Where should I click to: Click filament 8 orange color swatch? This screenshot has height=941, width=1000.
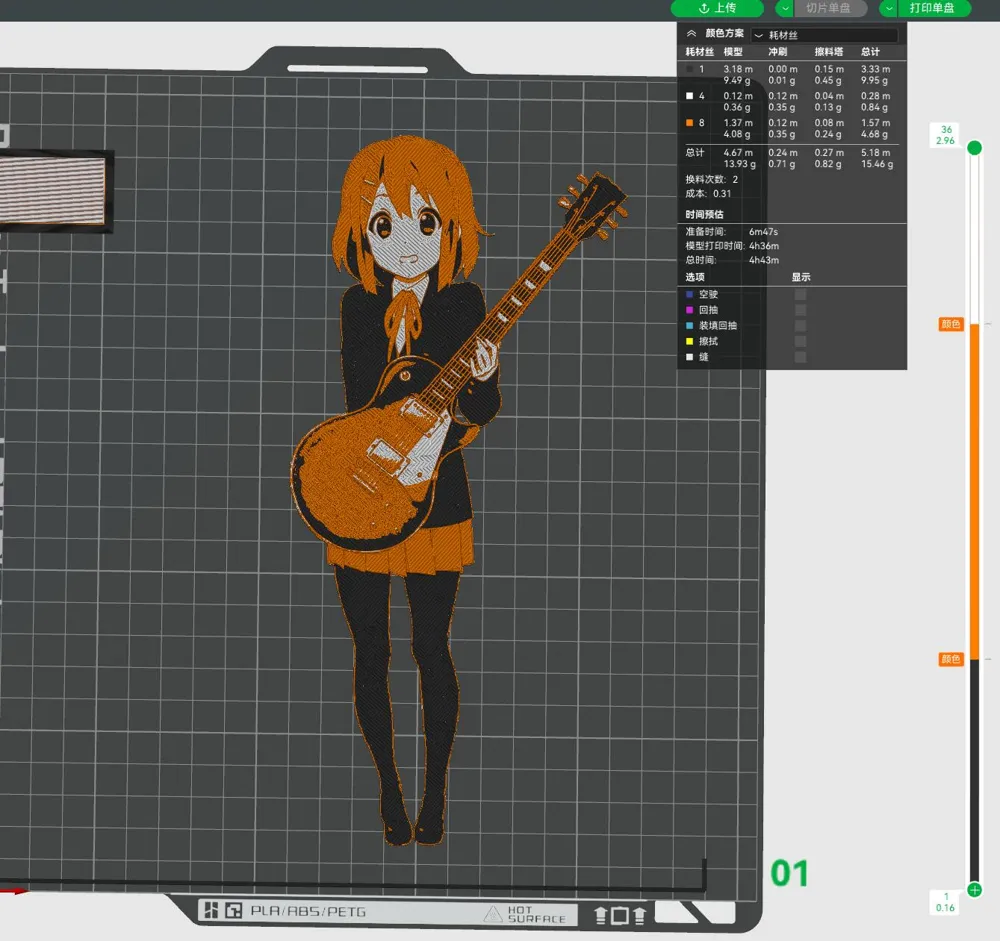pyautogui.click(x=689, y=122)
